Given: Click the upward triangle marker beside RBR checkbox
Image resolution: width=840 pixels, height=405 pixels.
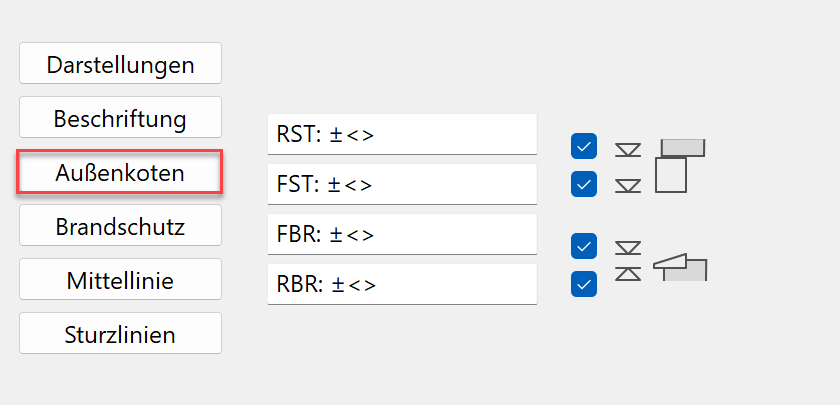Looking at the screenshot, I should (628, 273).
